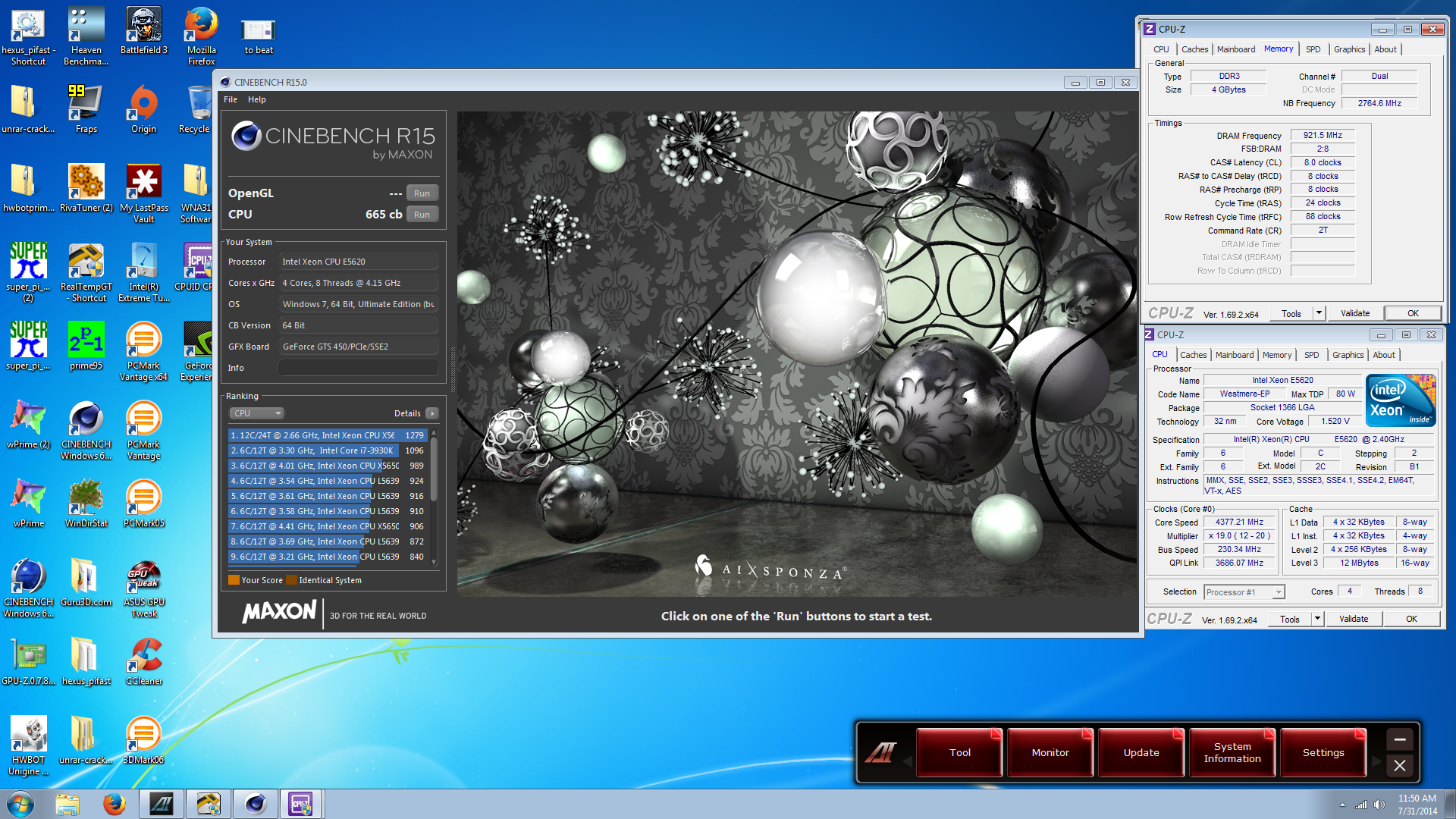Switch to Graphics tab in lower CPU-Z

1348,355
